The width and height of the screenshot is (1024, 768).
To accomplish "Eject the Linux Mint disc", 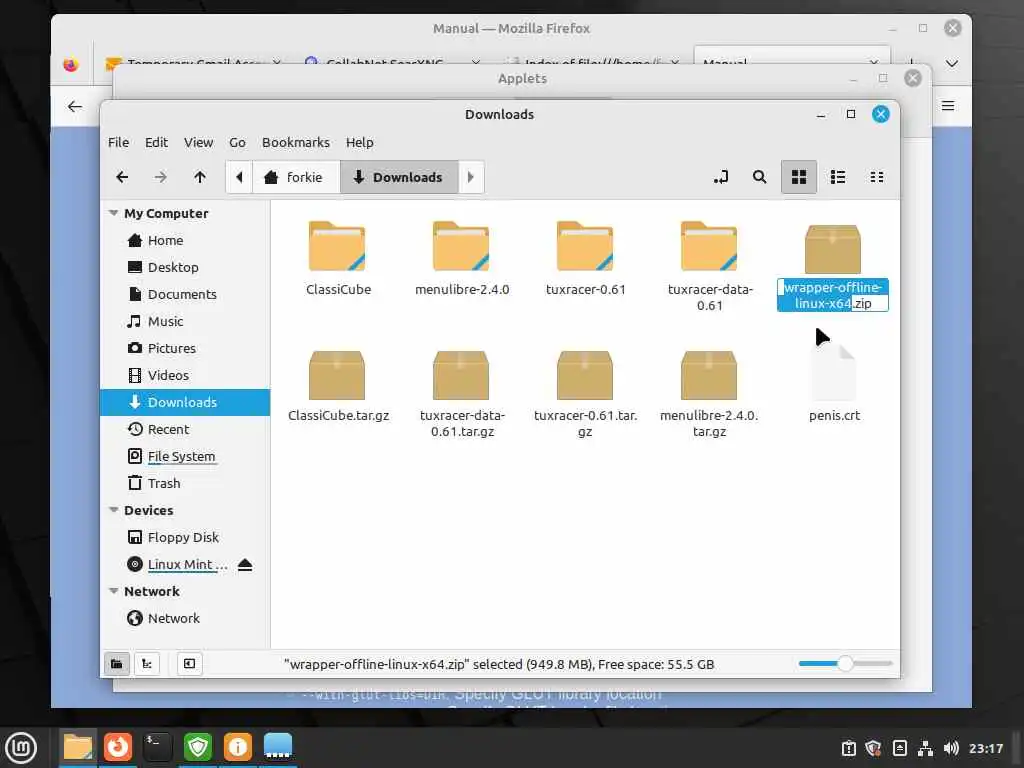I will tap(245, 564).
